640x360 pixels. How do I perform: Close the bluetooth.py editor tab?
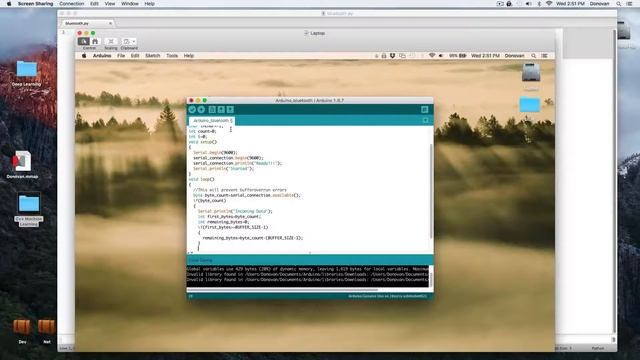110,23
